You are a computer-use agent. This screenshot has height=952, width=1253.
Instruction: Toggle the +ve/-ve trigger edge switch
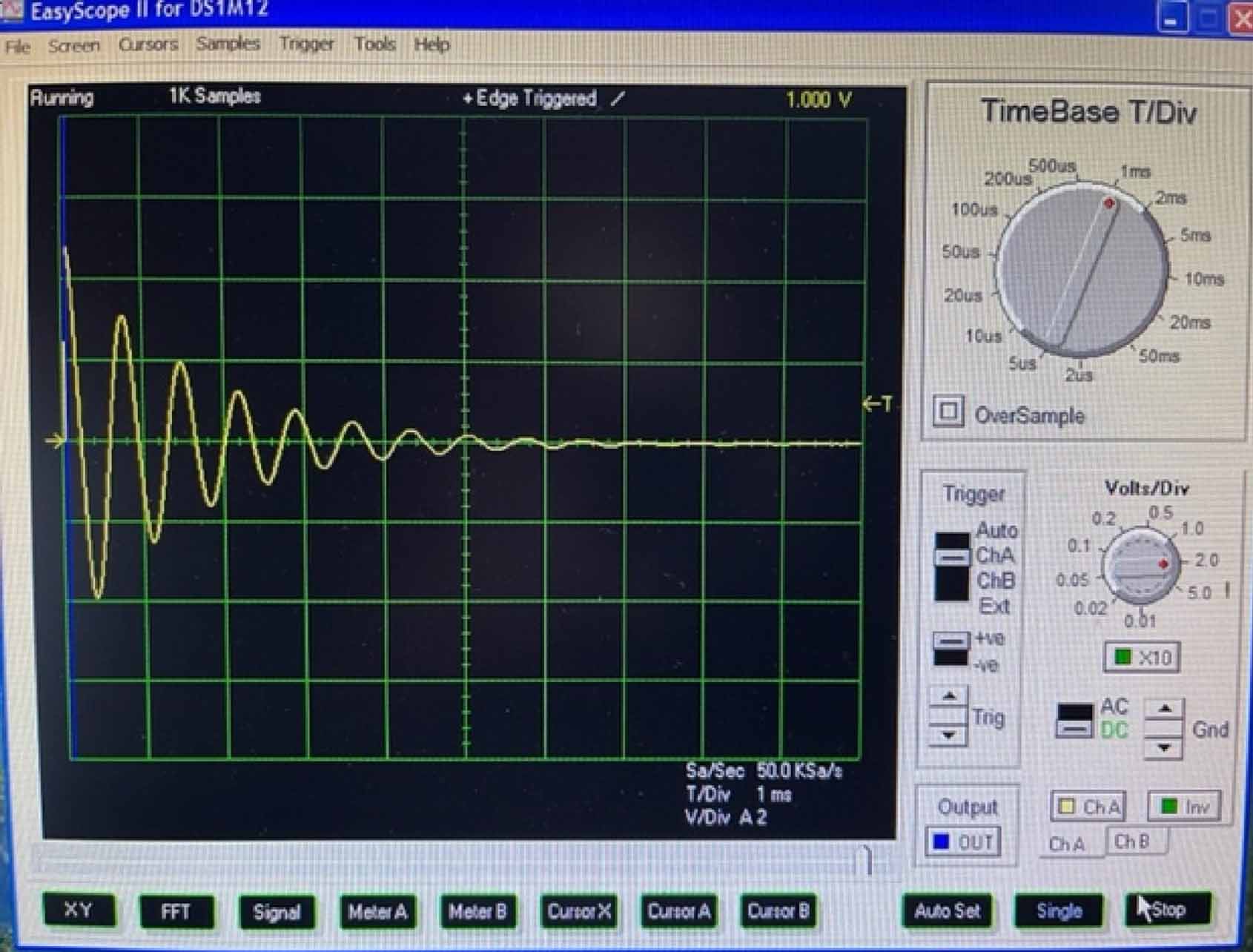[x=951, y=649]
